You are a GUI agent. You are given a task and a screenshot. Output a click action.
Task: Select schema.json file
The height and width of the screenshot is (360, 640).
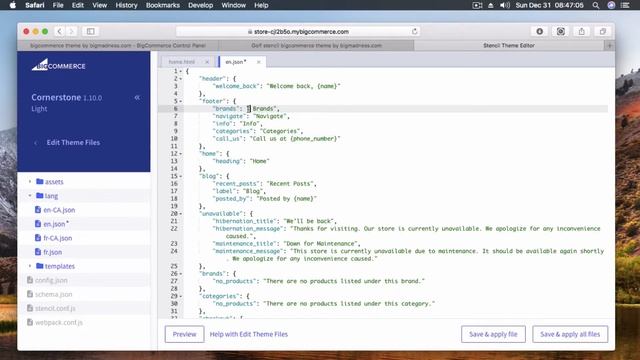(53, 294)
